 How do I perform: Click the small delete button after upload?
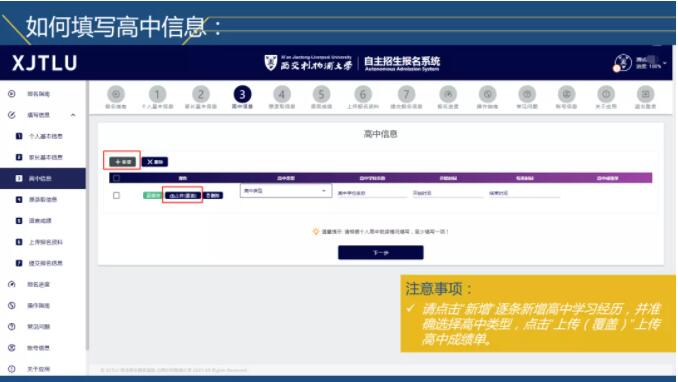click(x=213, y=196)
